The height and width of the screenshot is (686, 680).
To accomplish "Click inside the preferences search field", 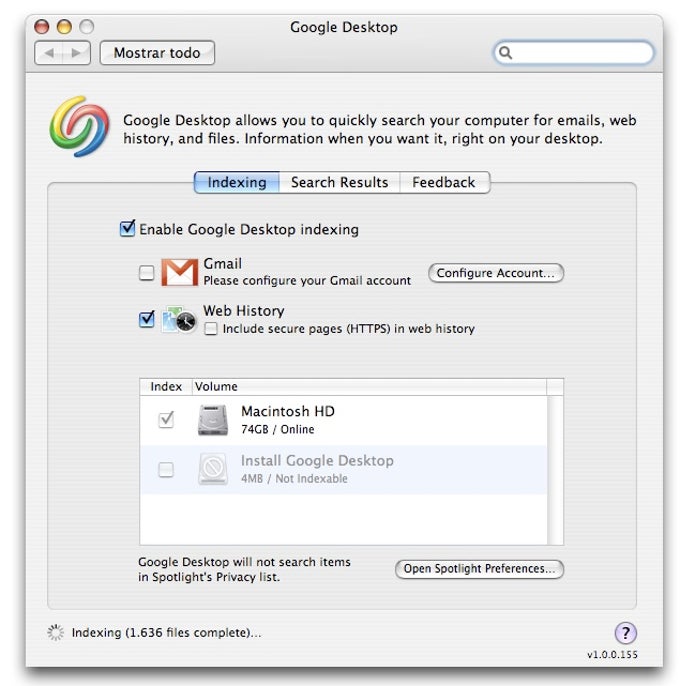I will click(574, 53).
